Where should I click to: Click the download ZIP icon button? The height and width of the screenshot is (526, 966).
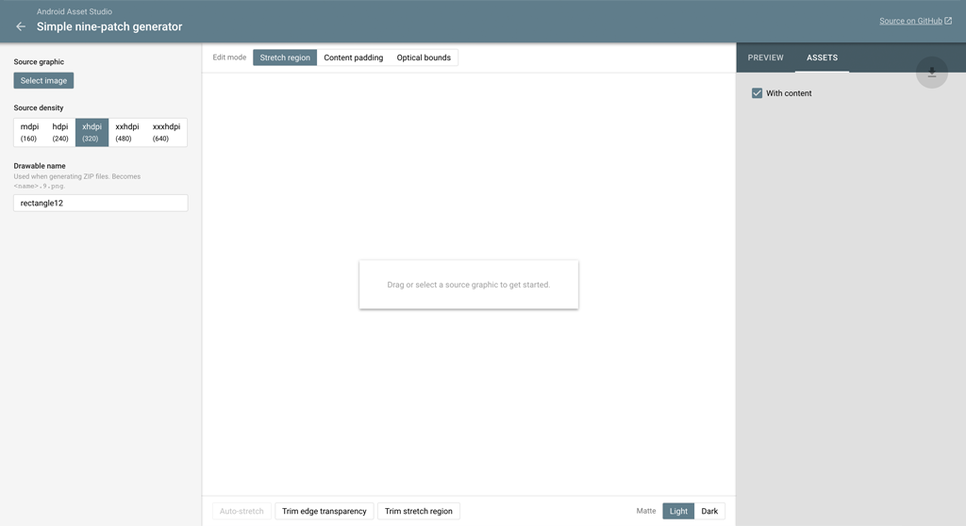[x=931, y=72]
